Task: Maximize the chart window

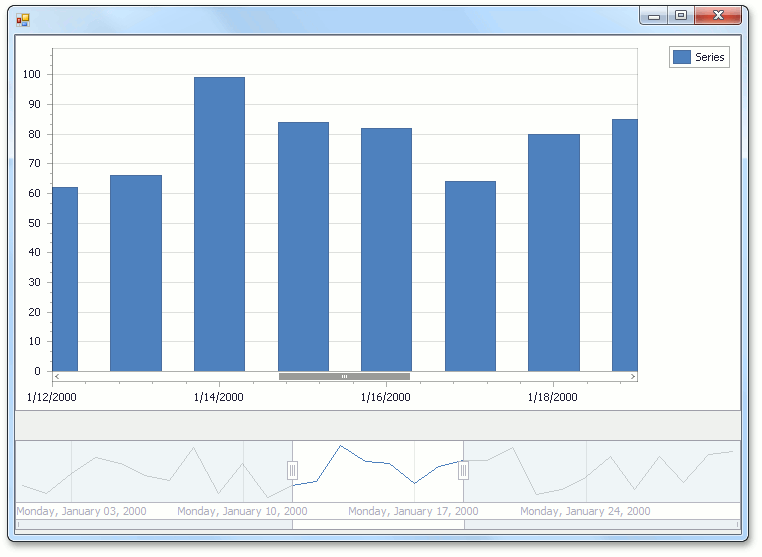Action: (681, 16)
